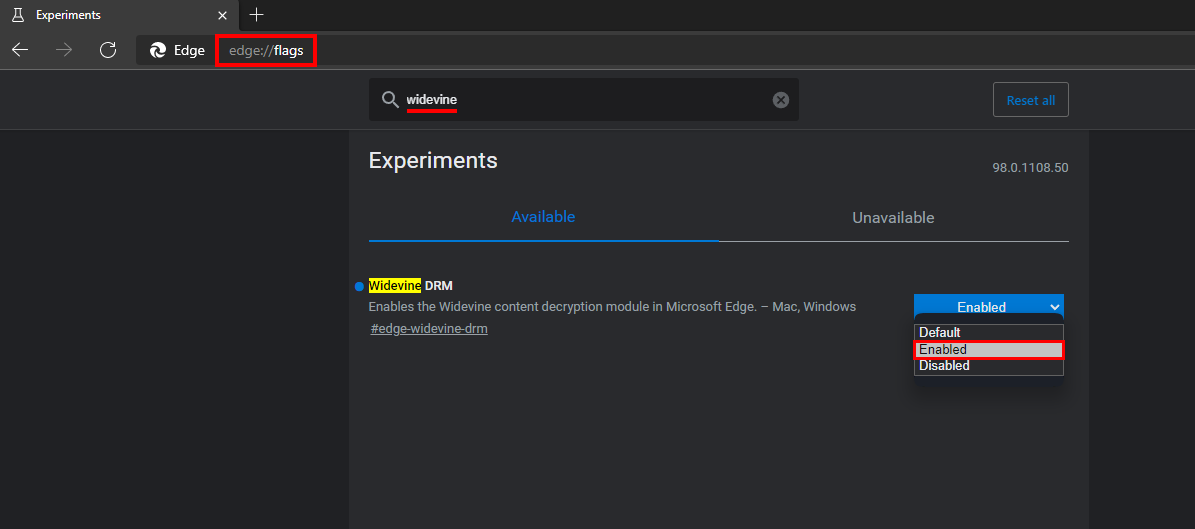The width and height of the screenshot is (1195, 529).
Task: Open the #edge-widevine-drm link
Action: 429,329
